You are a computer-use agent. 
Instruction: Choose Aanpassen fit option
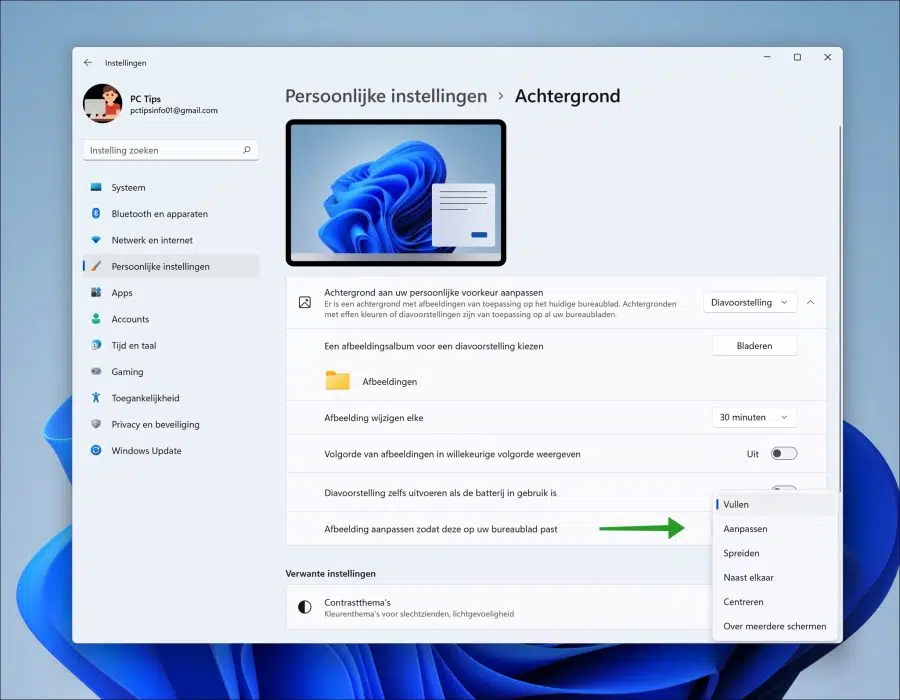[774, 529]
